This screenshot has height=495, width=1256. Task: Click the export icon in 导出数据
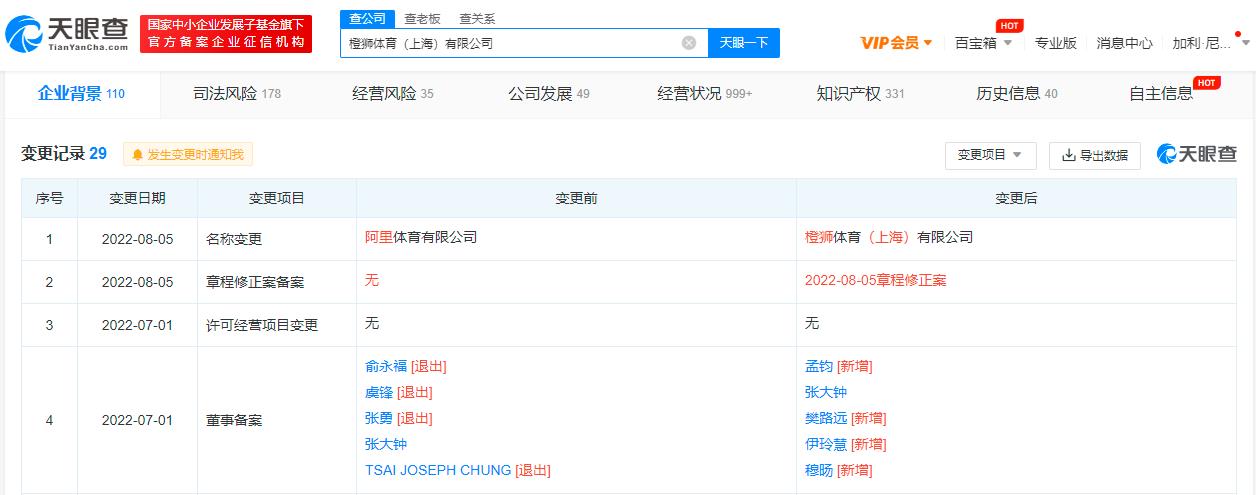1068,155
